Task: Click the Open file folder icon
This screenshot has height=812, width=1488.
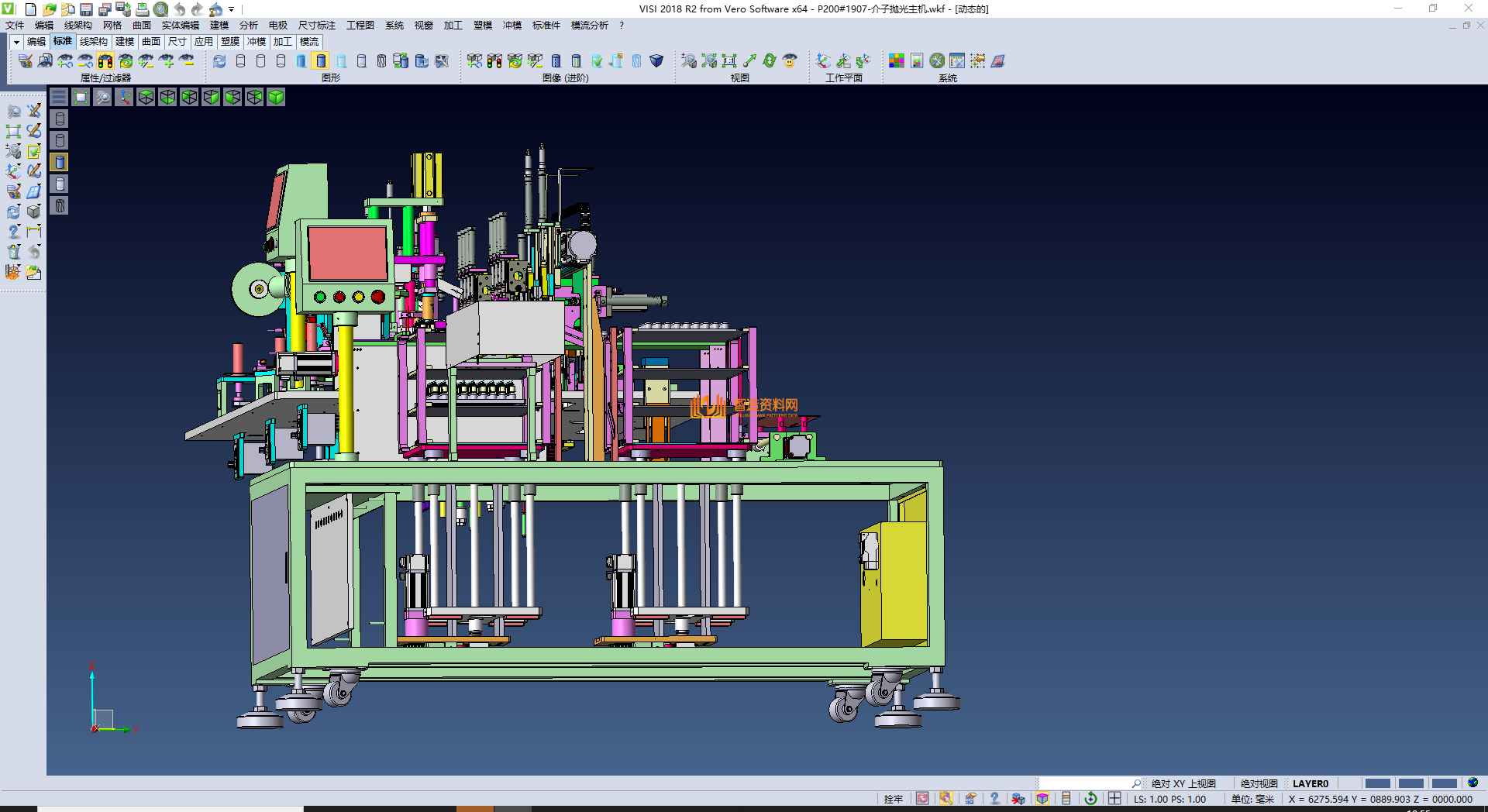Action: click(x=49, y=9)
